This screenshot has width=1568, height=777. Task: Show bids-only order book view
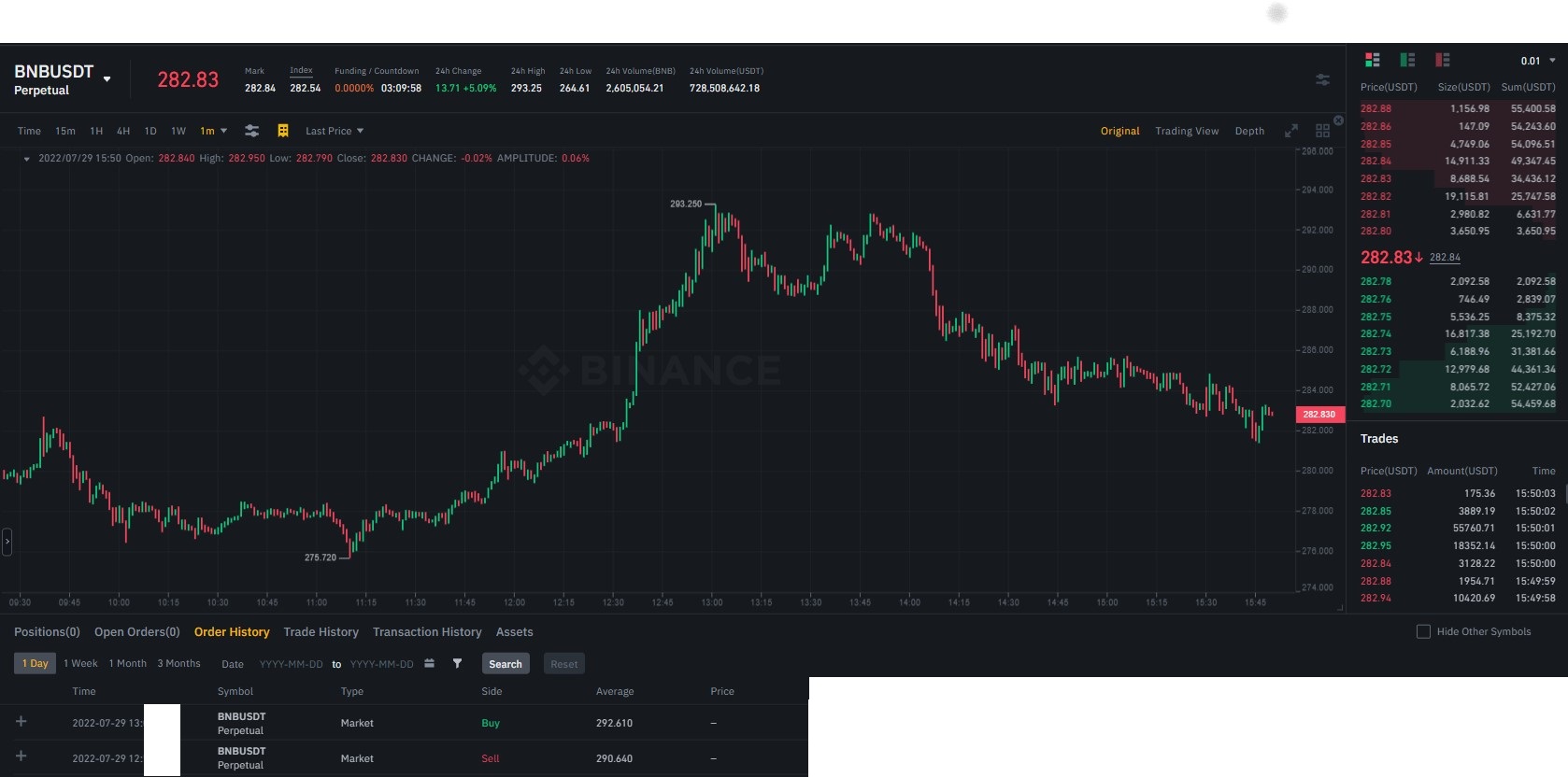click(x=1407, y=60)
